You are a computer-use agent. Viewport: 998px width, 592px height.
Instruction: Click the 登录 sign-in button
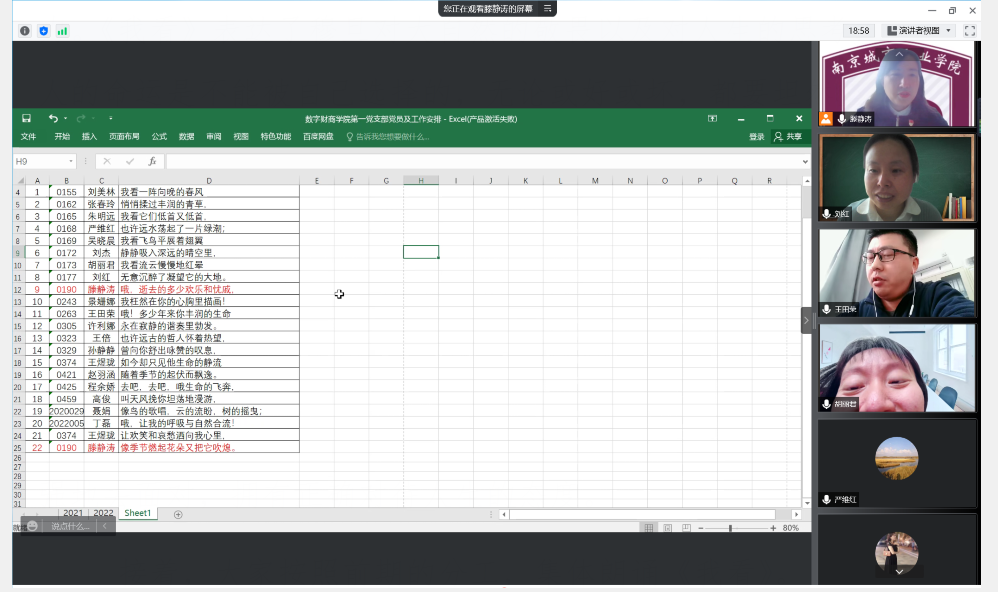click(757, 137)
